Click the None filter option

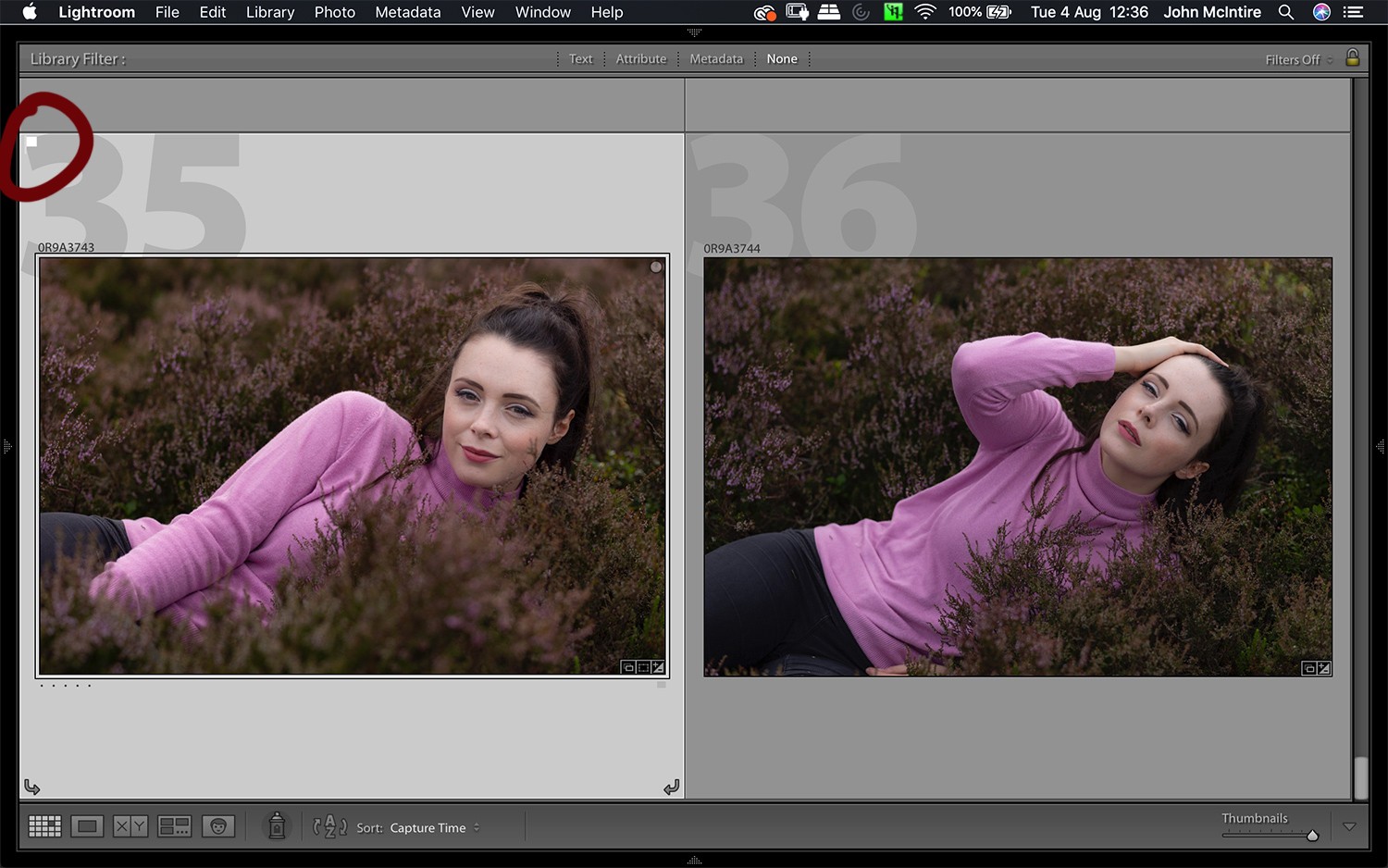(782, 58)
